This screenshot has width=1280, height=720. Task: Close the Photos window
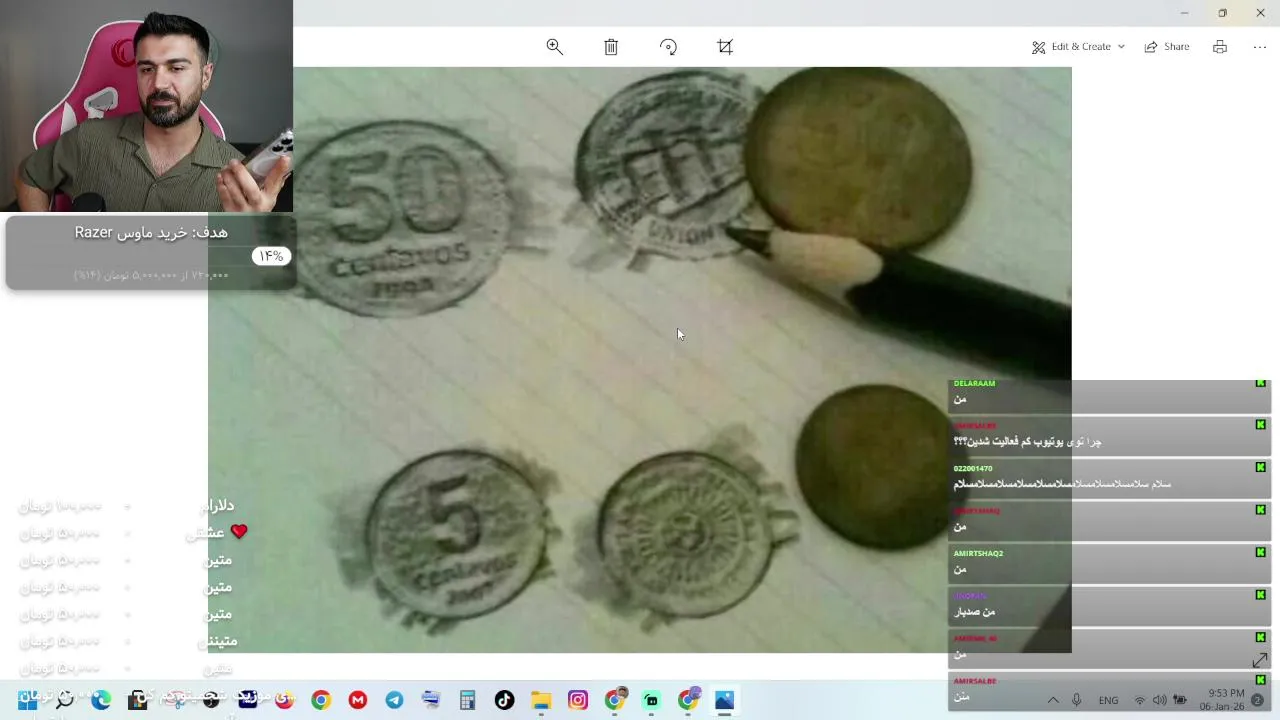[1260, 13]
